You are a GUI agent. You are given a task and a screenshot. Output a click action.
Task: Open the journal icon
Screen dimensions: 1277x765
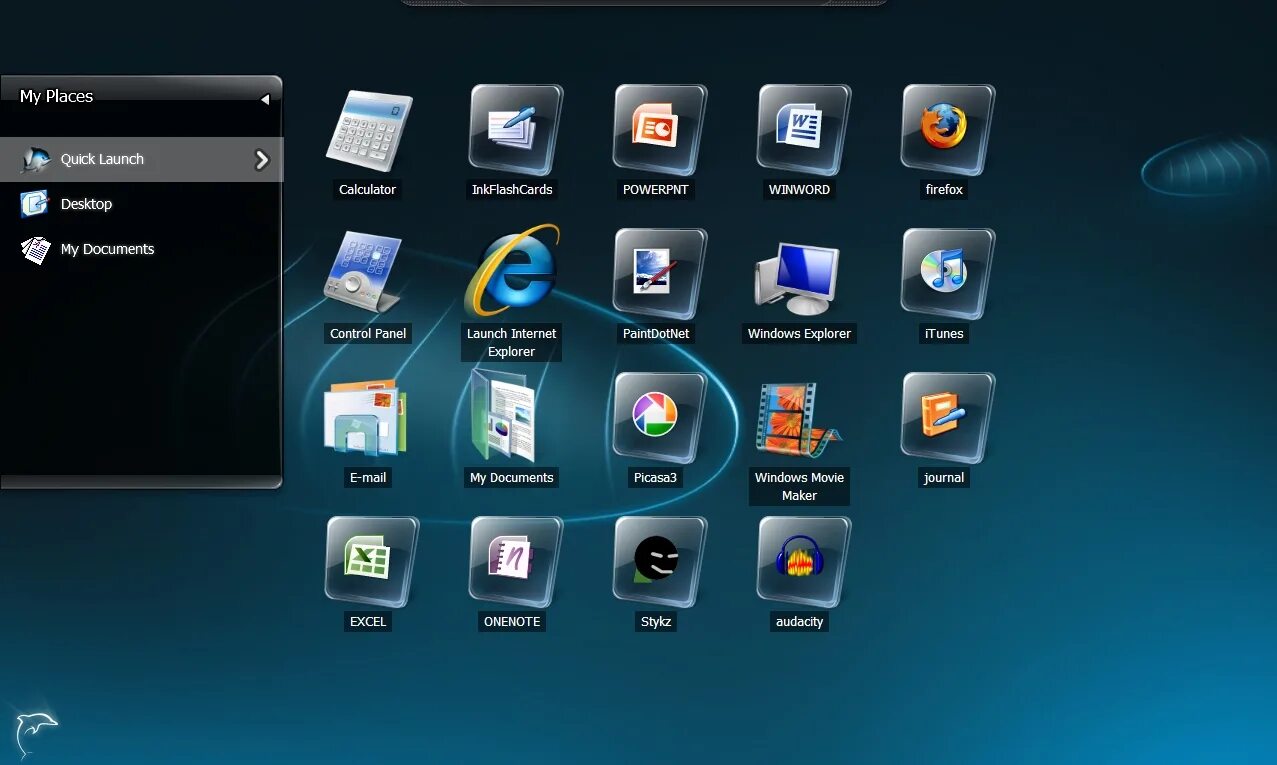pos(948,418)
